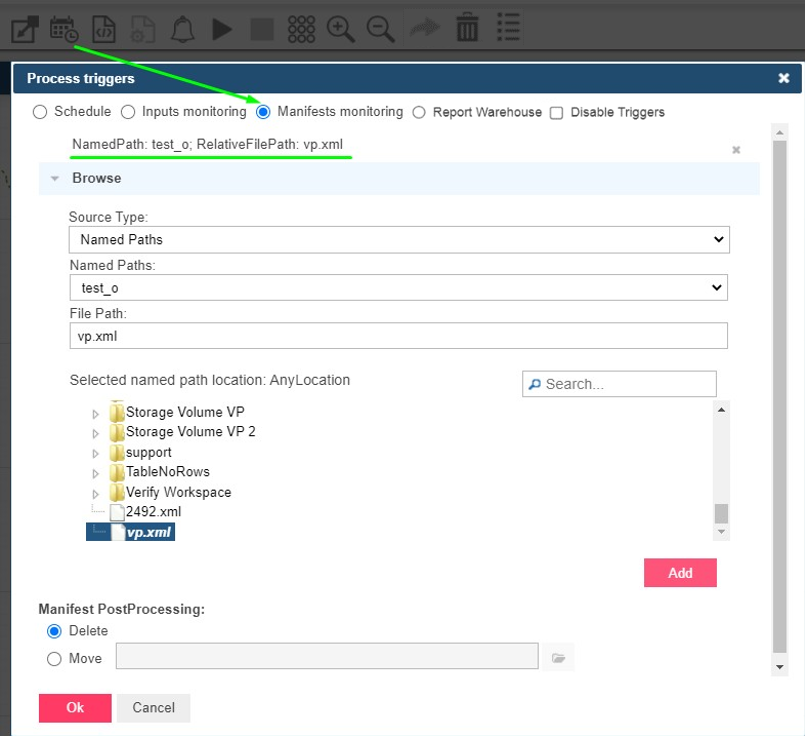Open the process triggers scheduling icon
805x736 pixels.
63,29
